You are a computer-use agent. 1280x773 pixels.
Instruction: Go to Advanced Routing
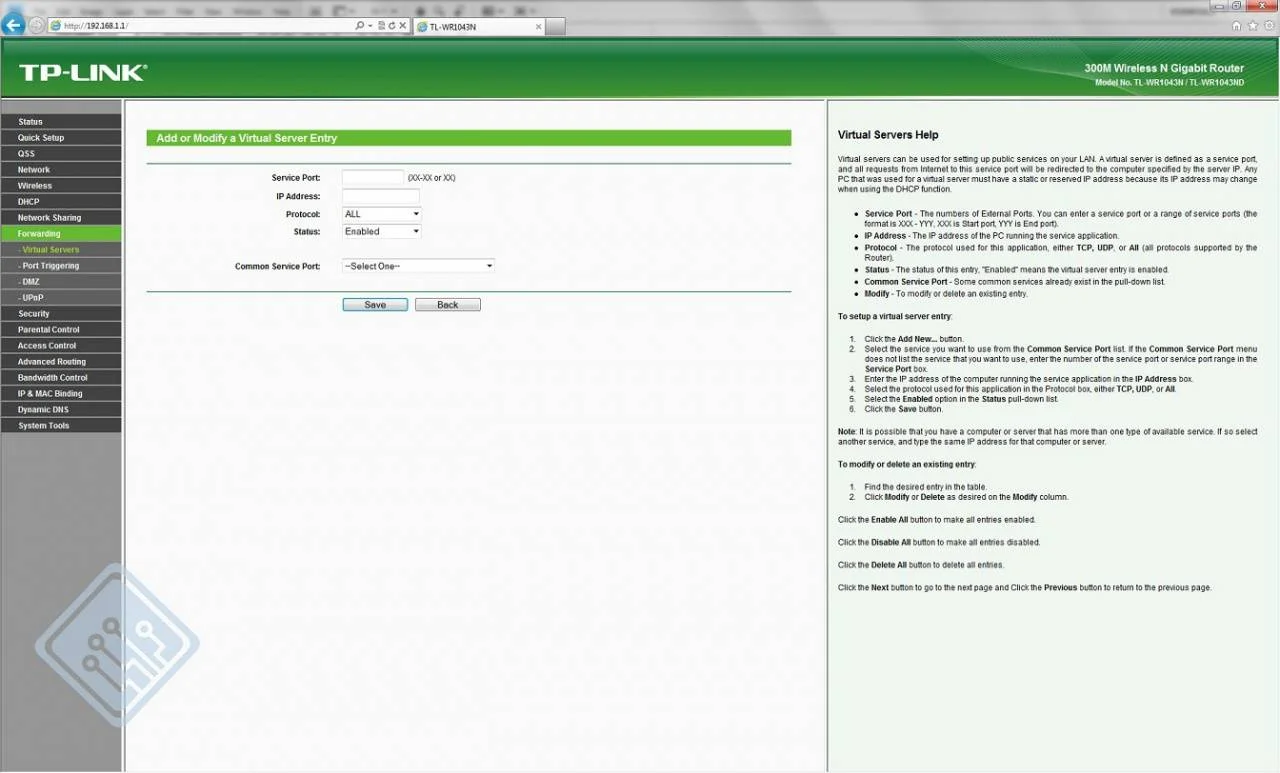[x=61, y=362]
